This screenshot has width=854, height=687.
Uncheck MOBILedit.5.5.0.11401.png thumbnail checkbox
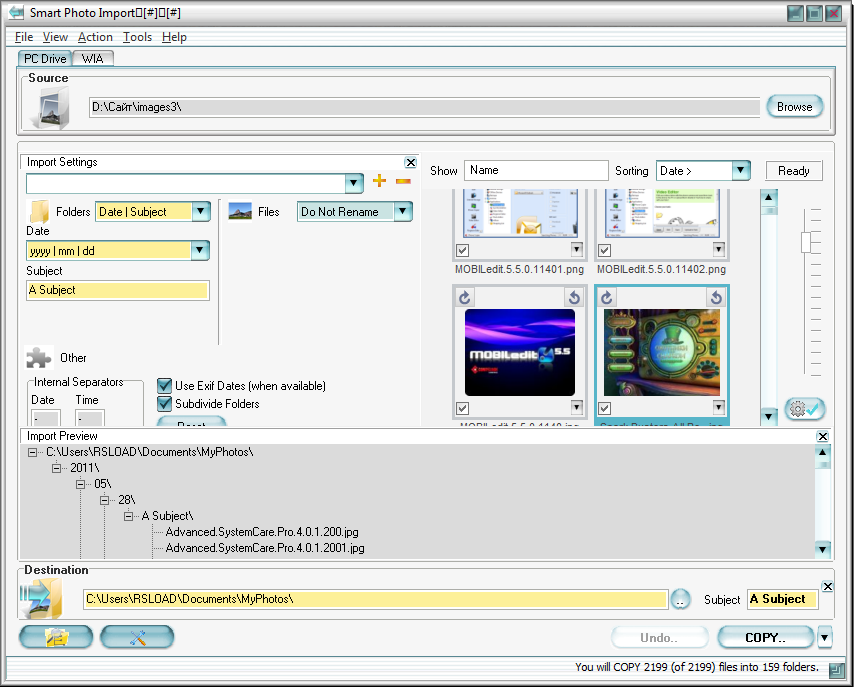click(462, 251)
